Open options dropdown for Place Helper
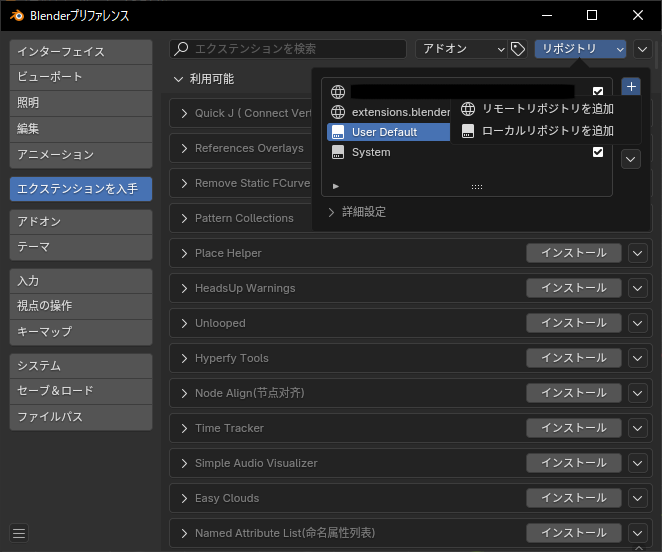The height and width of the screenshot is (552, 662). [x=638, y=253]
